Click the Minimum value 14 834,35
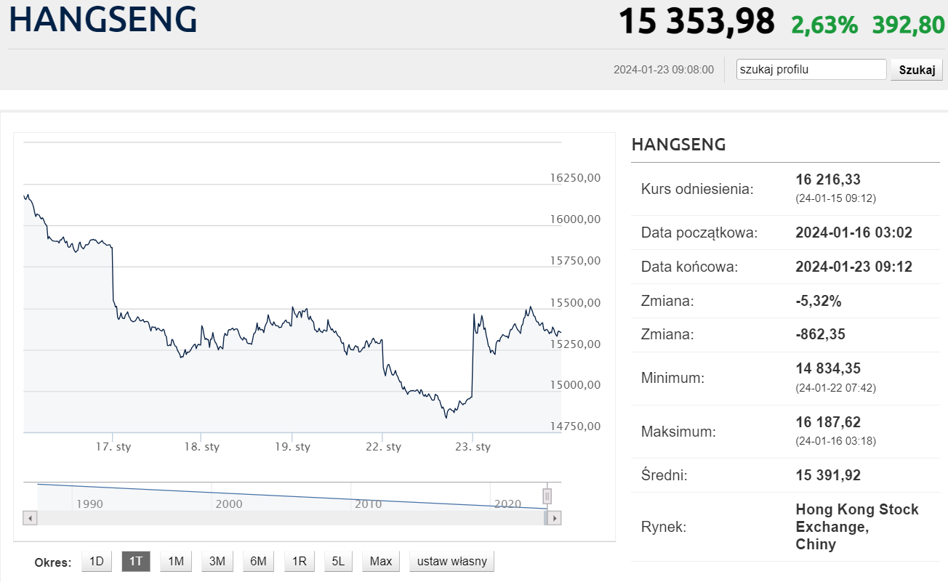The image size is (948, 582). [x=828, y=368]
